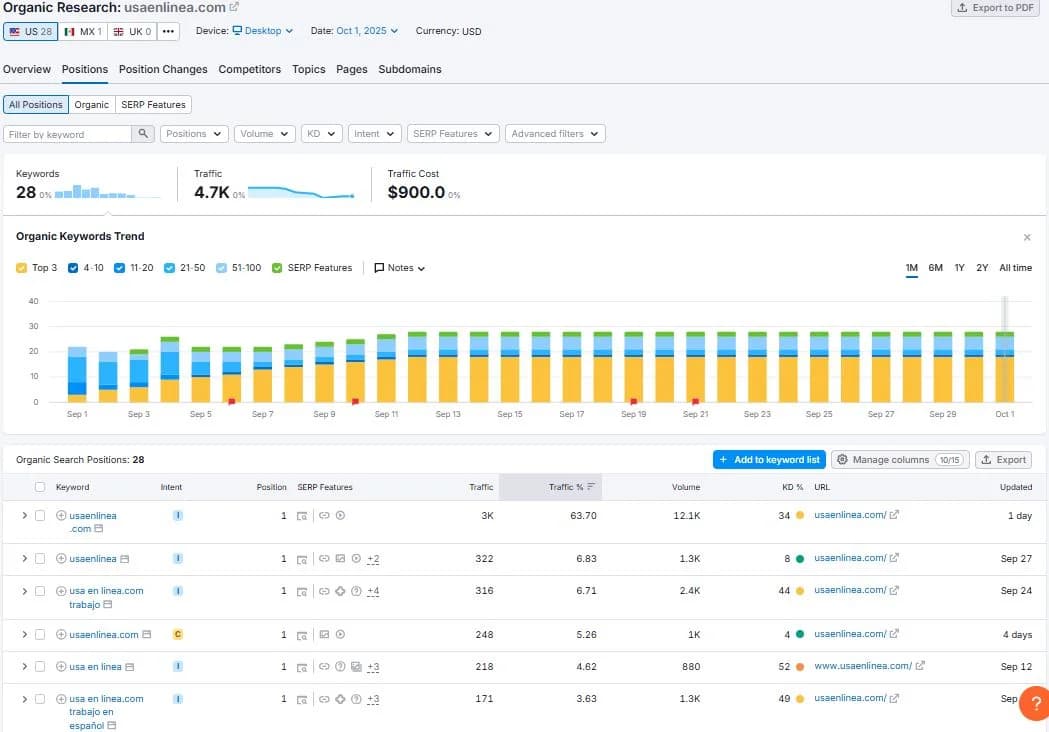Click informational intent badge for usaenlinea row
Image resolution: width=1049 pixels, height=732 pixels.
178,558
